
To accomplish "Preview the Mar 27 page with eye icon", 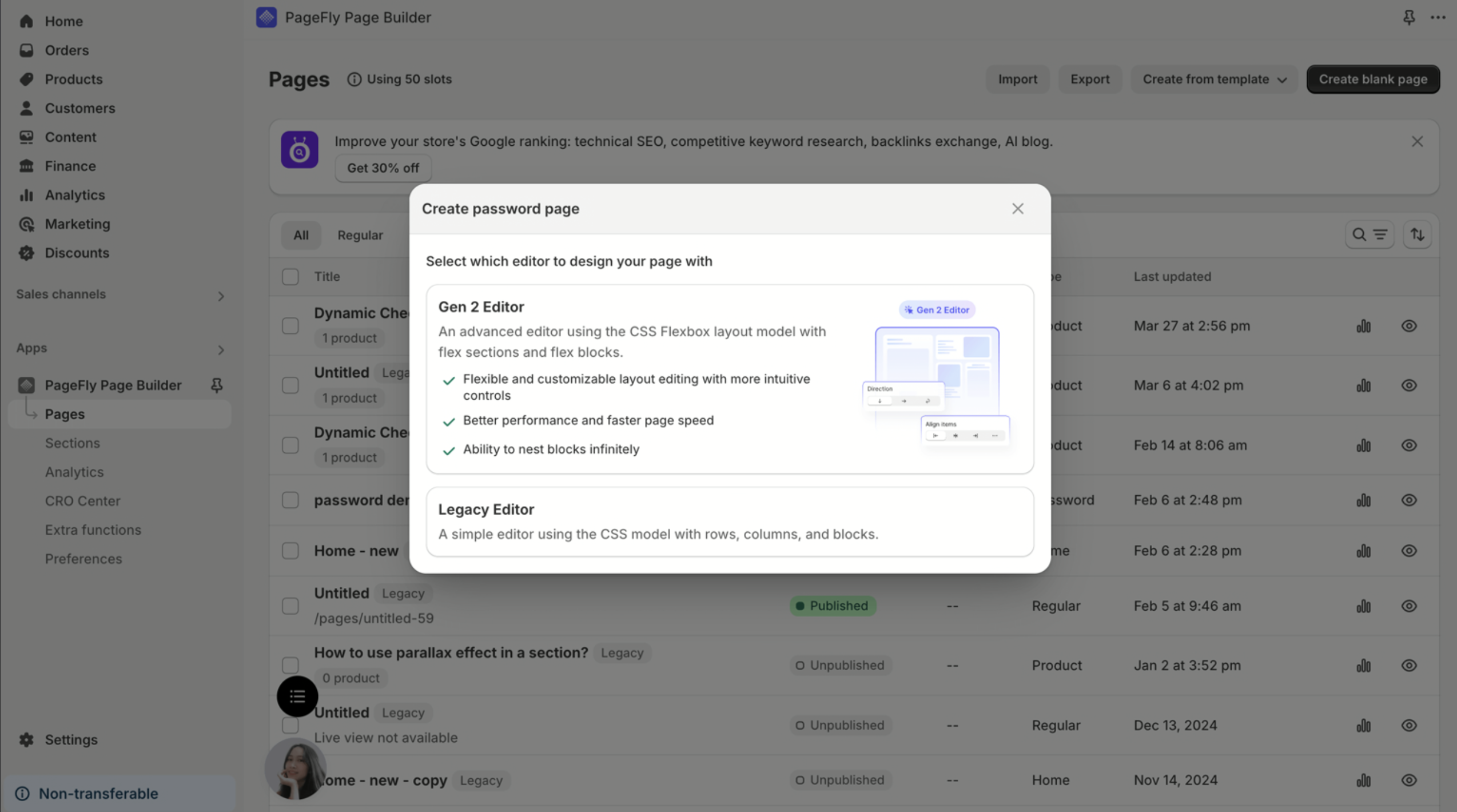I will coord(1408,326).
